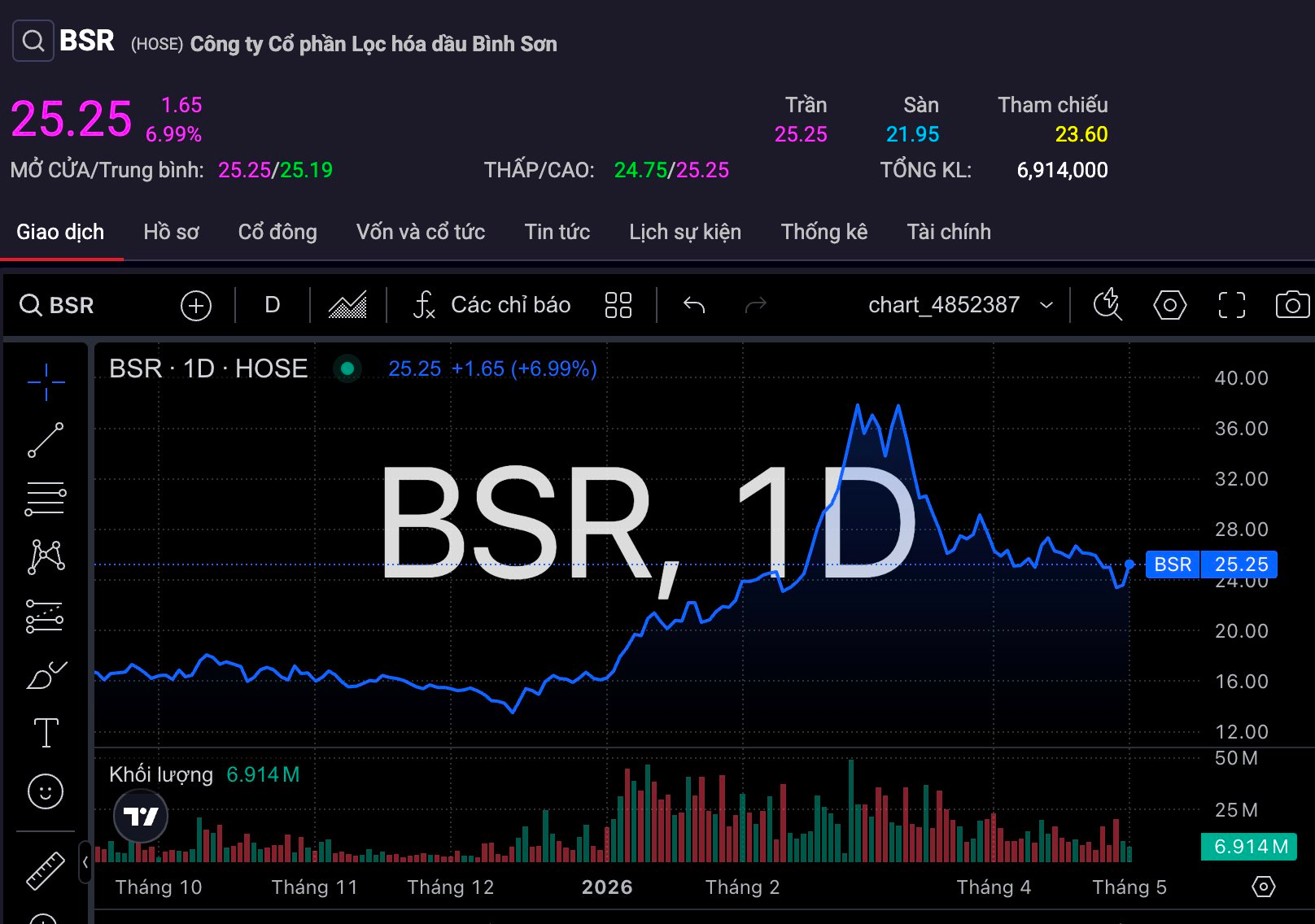Click the Trần ceiling price 25.25

[x=801, y=134]
